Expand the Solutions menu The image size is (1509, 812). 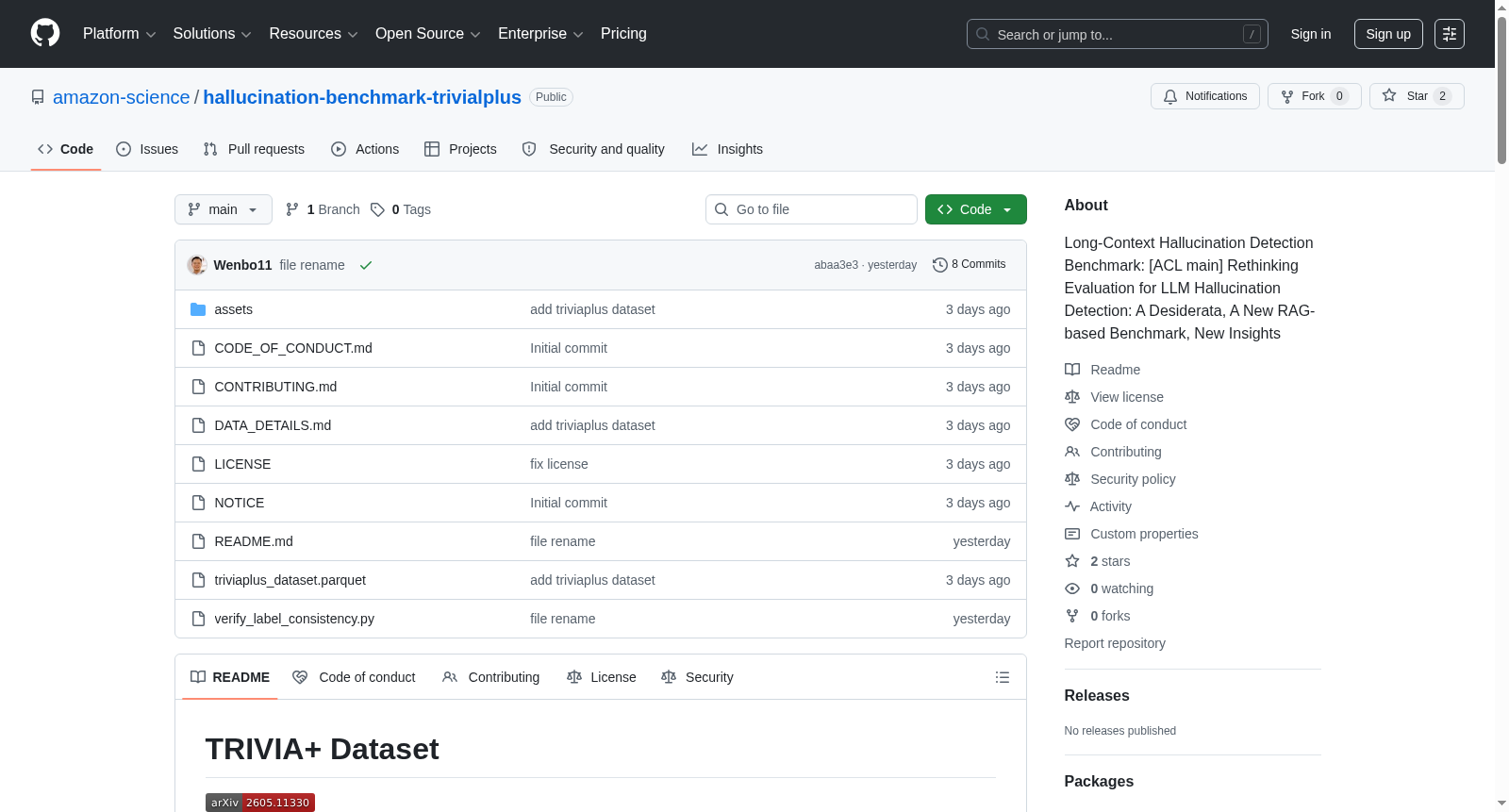pyautogui.click(x=212, y=34)
